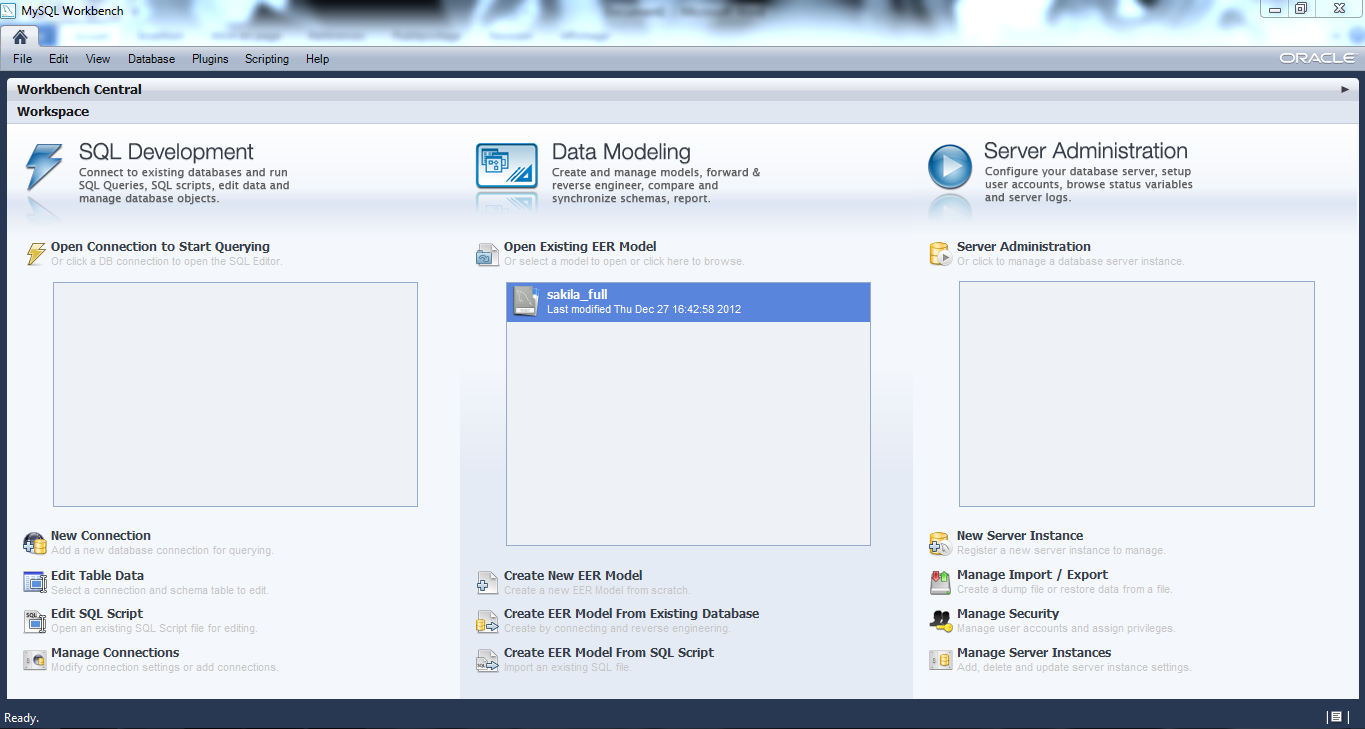
Task: Click the Manage Connections icon
Action: [x=35, y=660]
